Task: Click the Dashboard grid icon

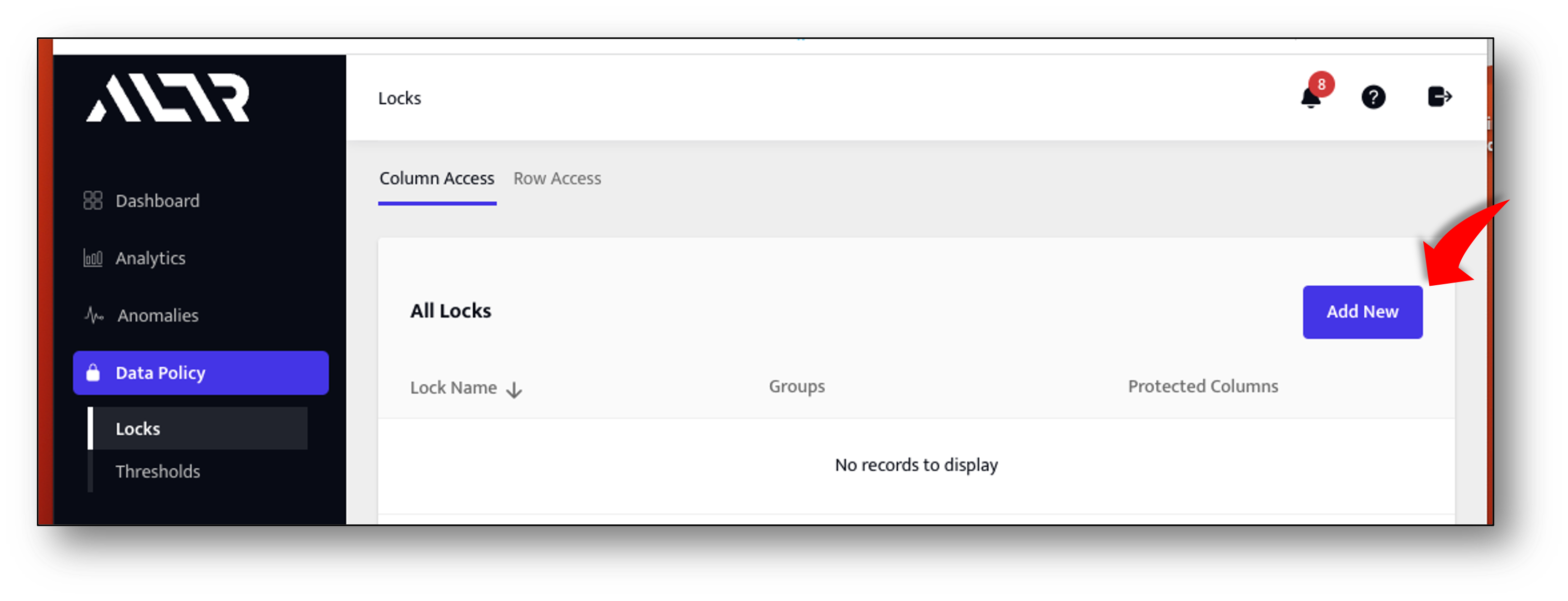Action: point(92,200)
